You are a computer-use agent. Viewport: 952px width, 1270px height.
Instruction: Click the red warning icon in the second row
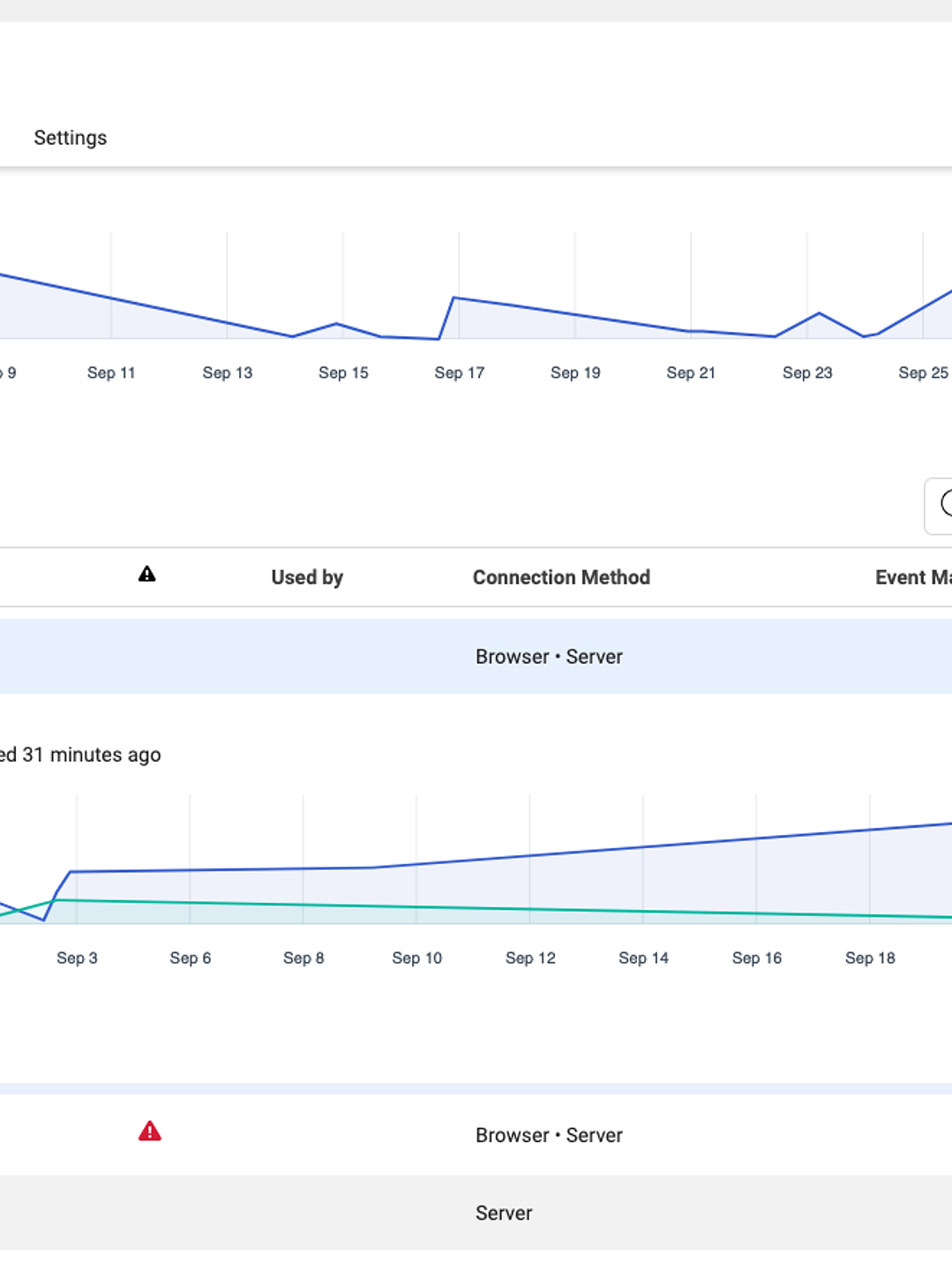click(x=150, y=1131)
